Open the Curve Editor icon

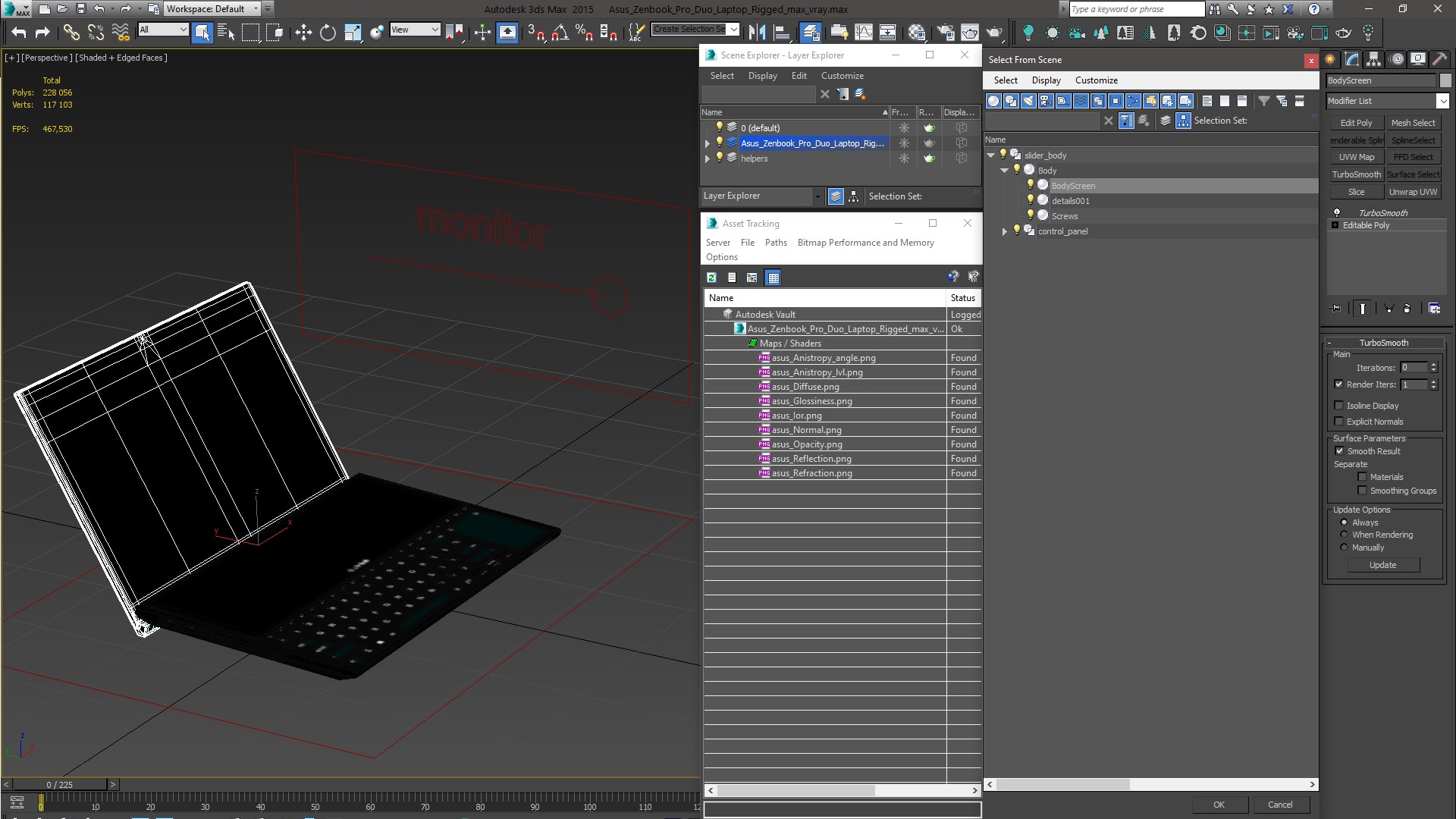coord(863,32)
